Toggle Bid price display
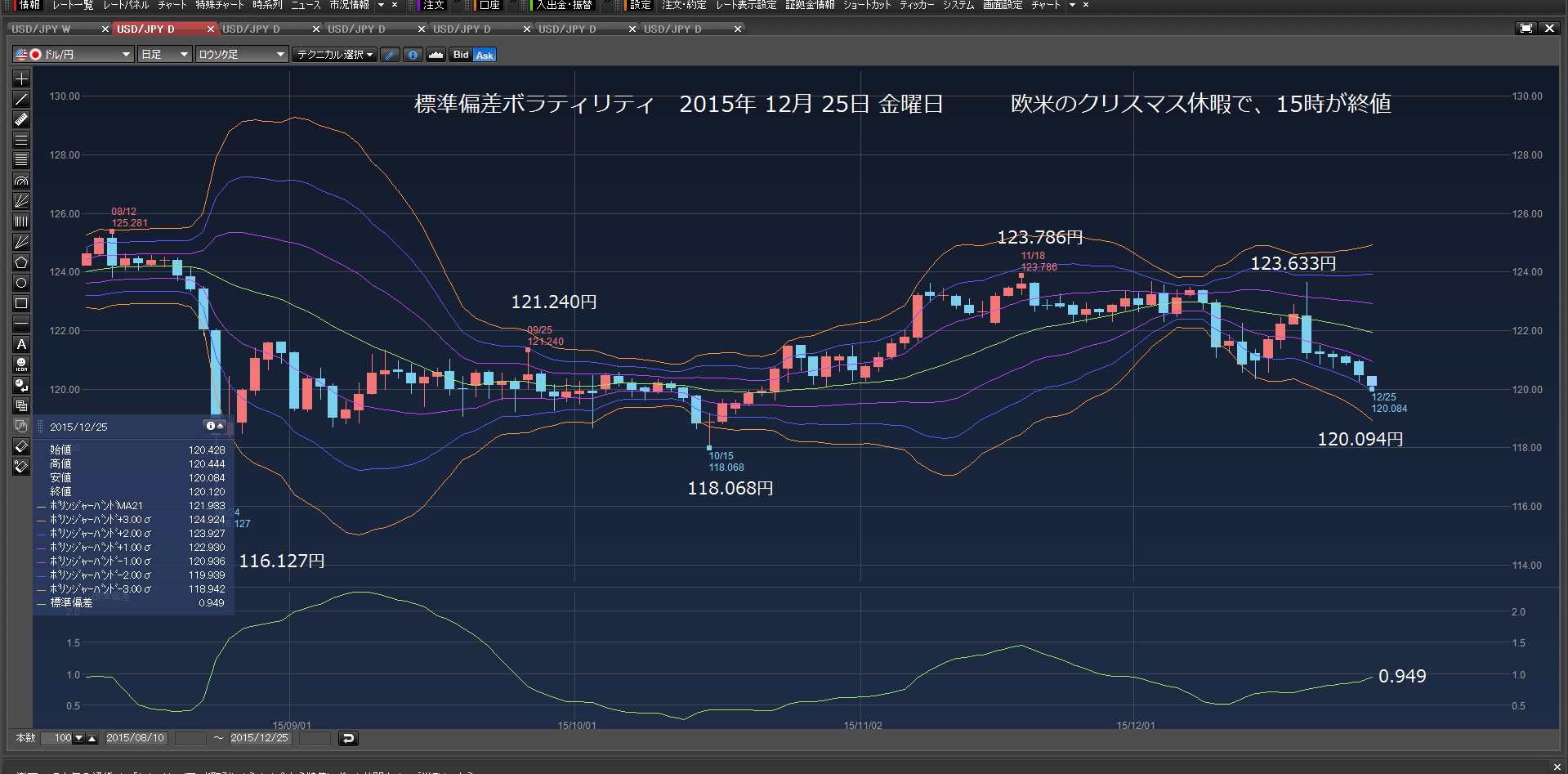 (461, 55)
